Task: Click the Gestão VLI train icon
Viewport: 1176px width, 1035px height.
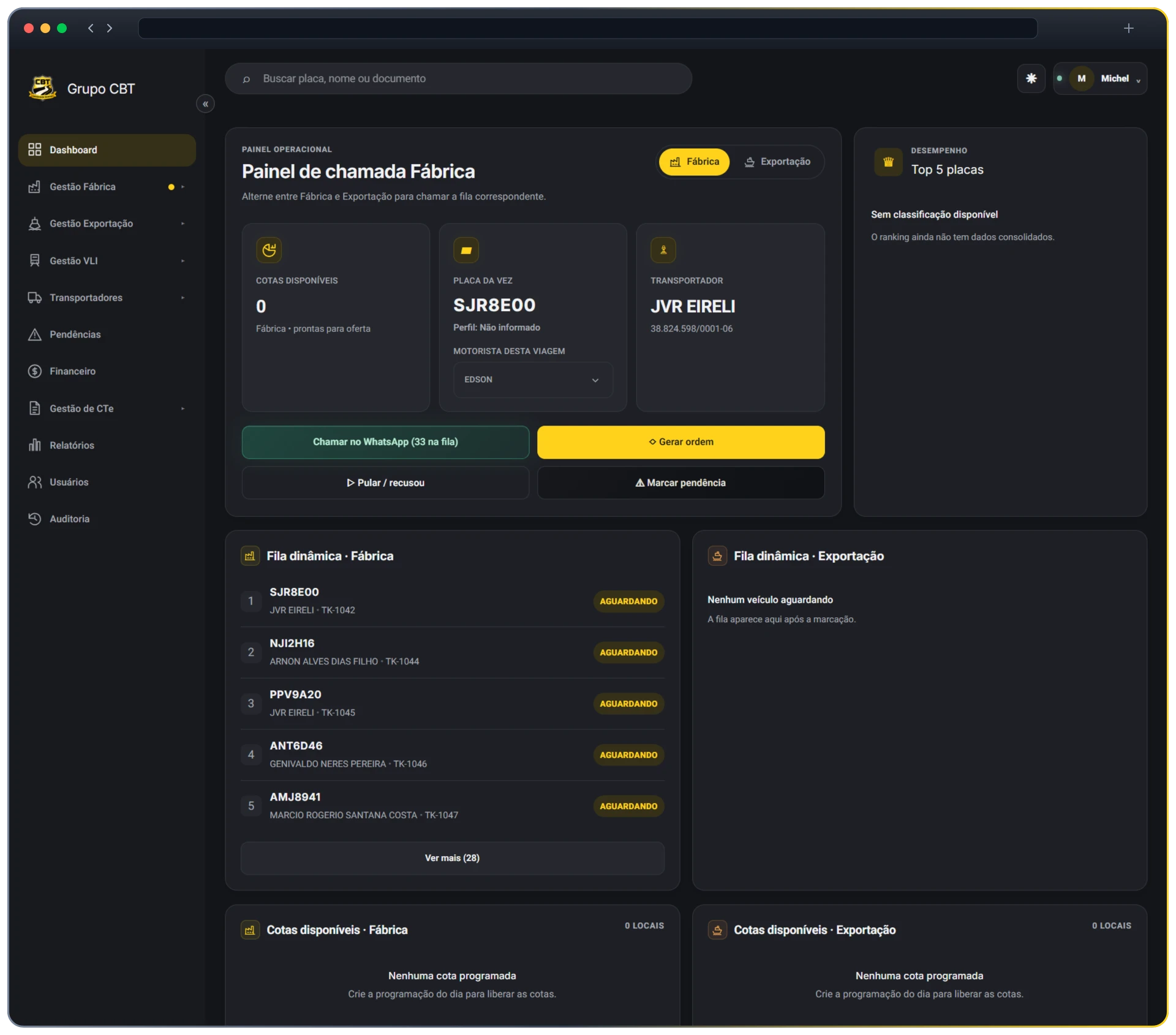Action: pos(34,261)
